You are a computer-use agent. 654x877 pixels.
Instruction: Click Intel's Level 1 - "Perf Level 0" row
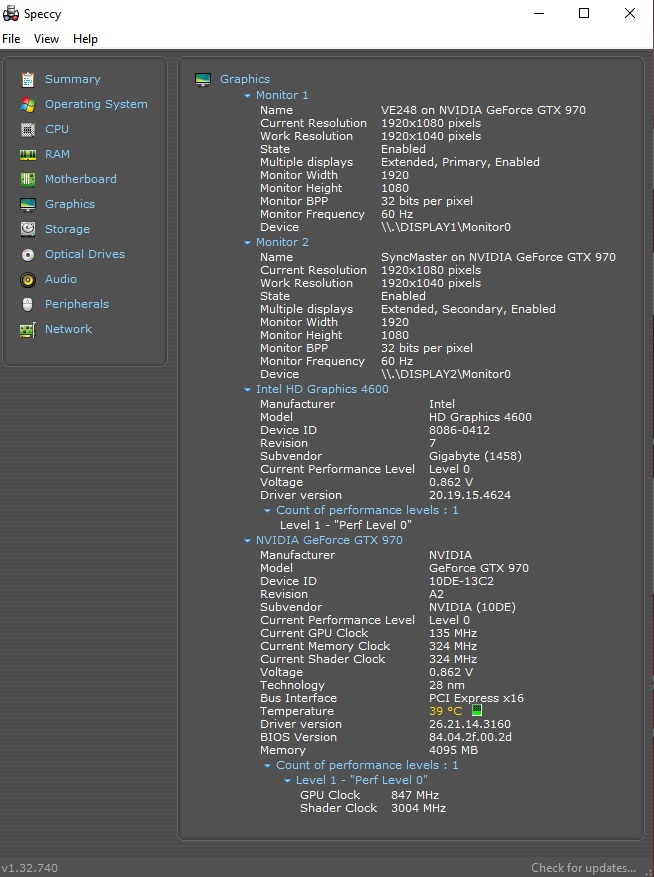pyautogui.click(x=346, y=525)
